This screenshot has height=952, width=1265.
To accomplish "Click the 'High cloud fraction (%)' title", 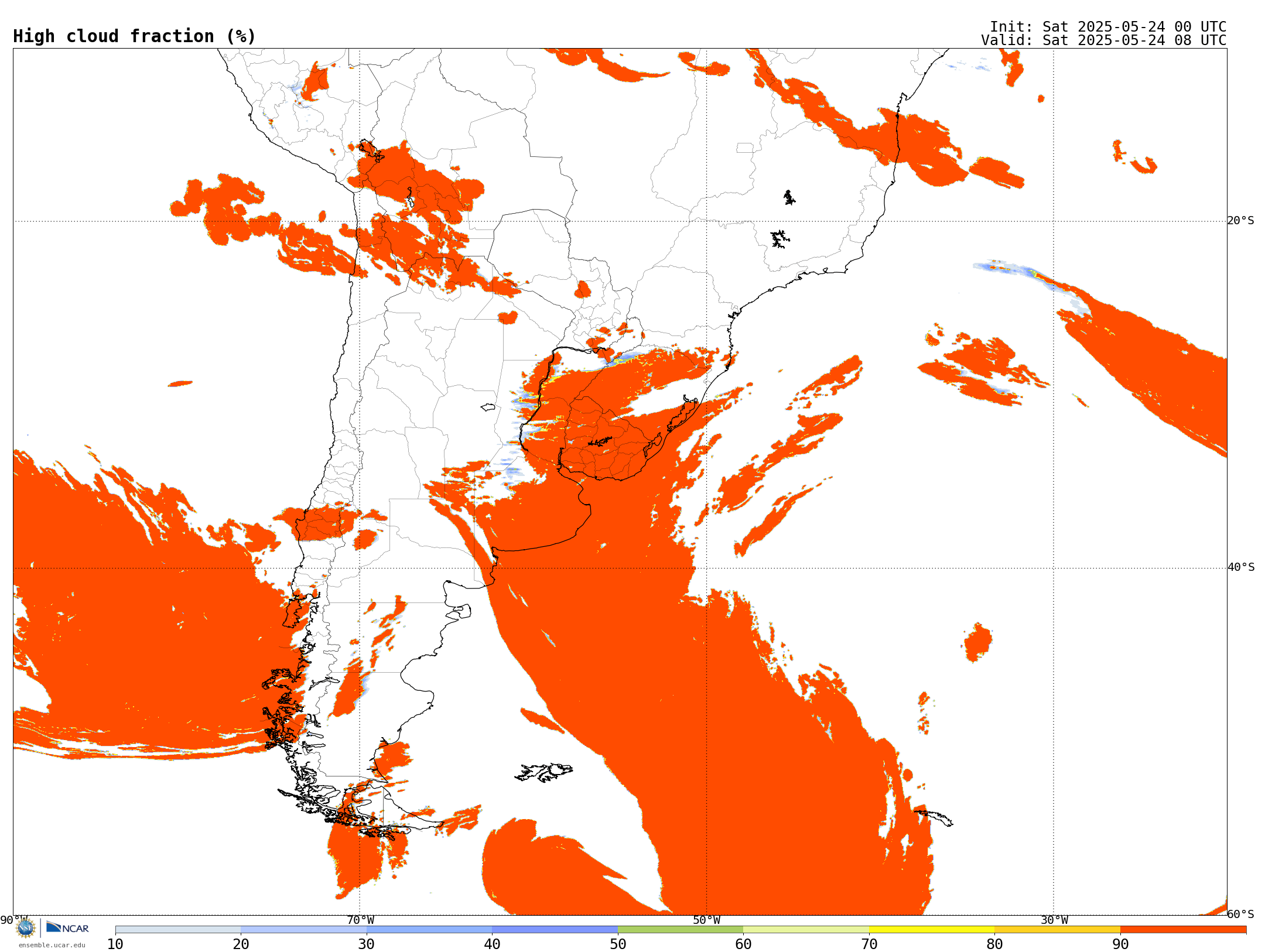I will pyautogui.click(x=135, y=36).
